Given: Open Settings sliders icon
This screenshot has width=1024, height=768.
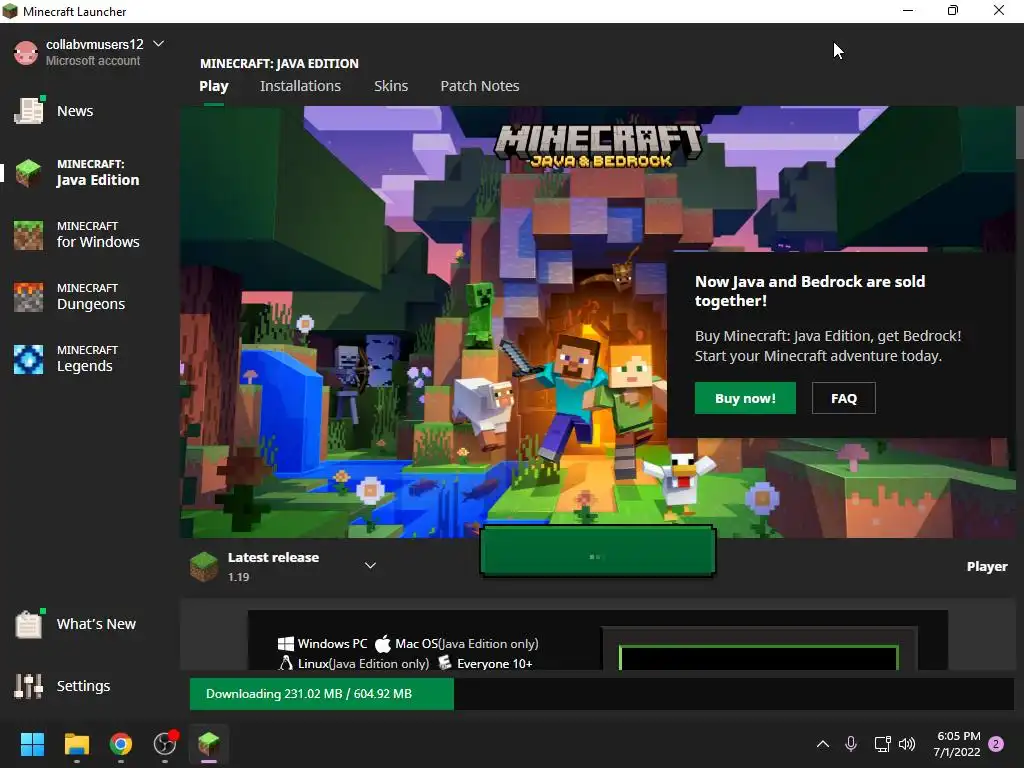Looking at the screenshot, I should click(29, 686).
